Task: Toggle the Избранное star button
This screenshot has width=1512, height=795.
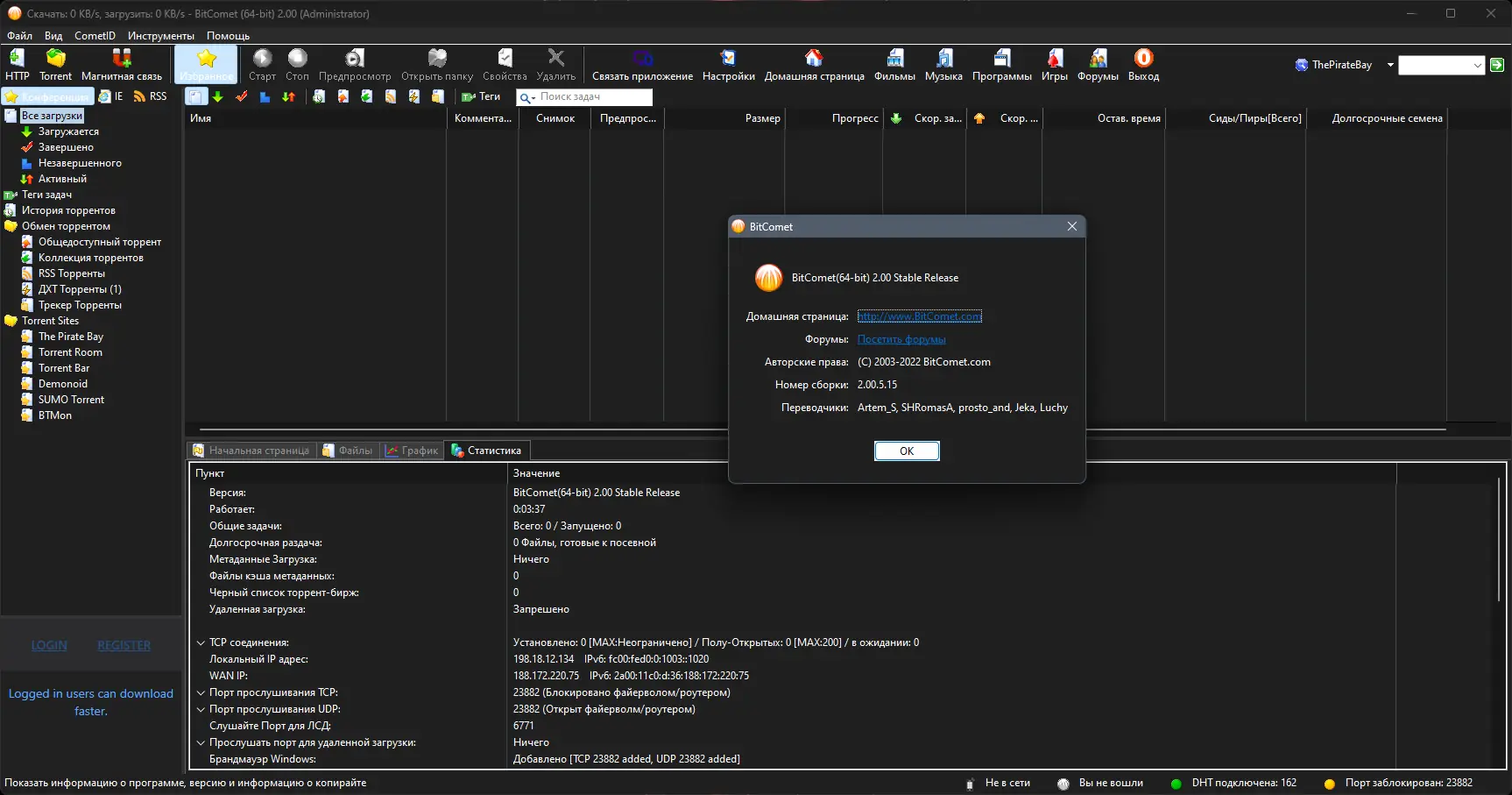Action: click(206, 65)
